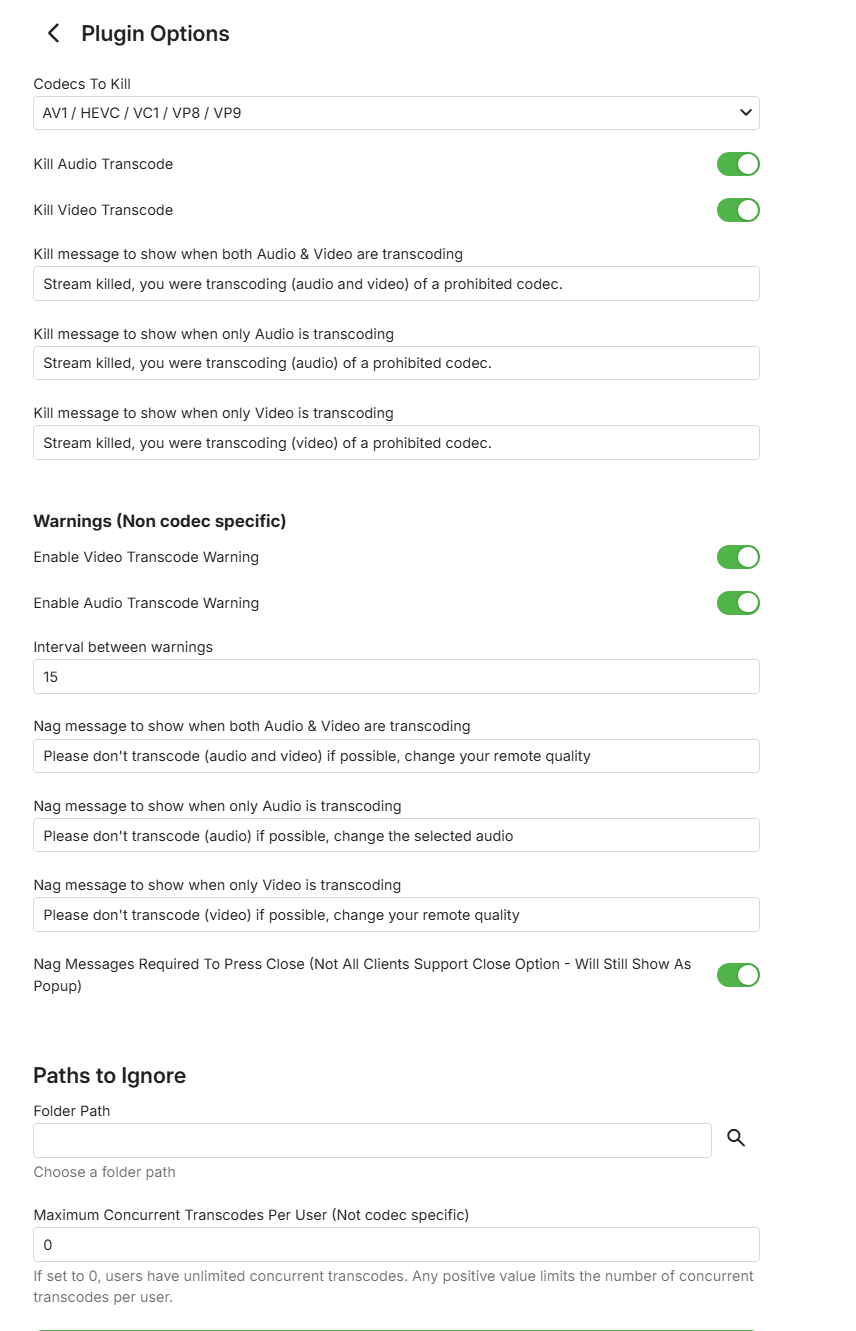The width and height of the screenshot is (856, 1331).
Task: Select the AV1 / HEVC / VC1 combo box
Action: (x=396, y=113)
